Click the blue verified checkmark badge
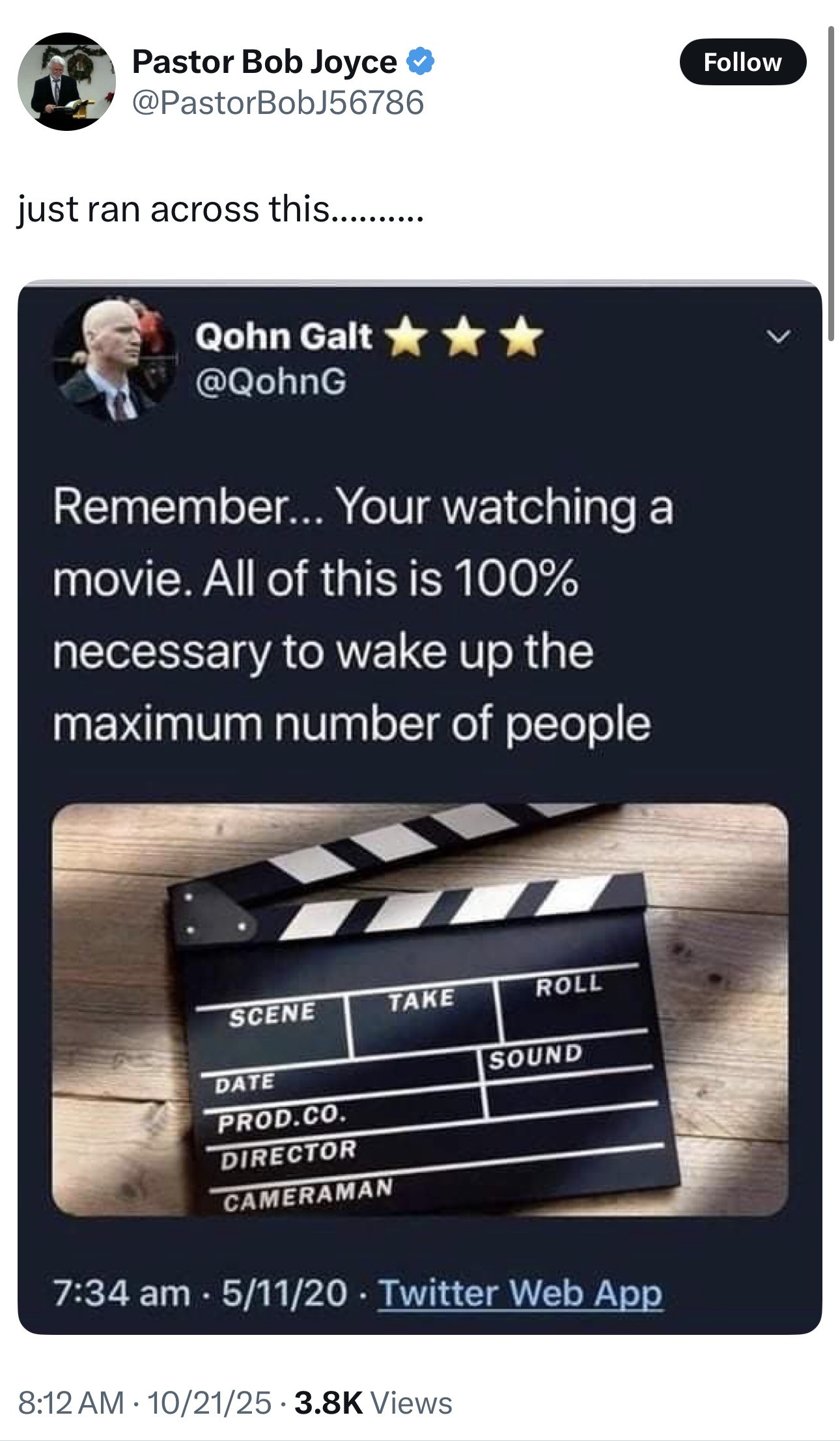Viewport: 840px width, 1441px height. (x=421, y=62)
